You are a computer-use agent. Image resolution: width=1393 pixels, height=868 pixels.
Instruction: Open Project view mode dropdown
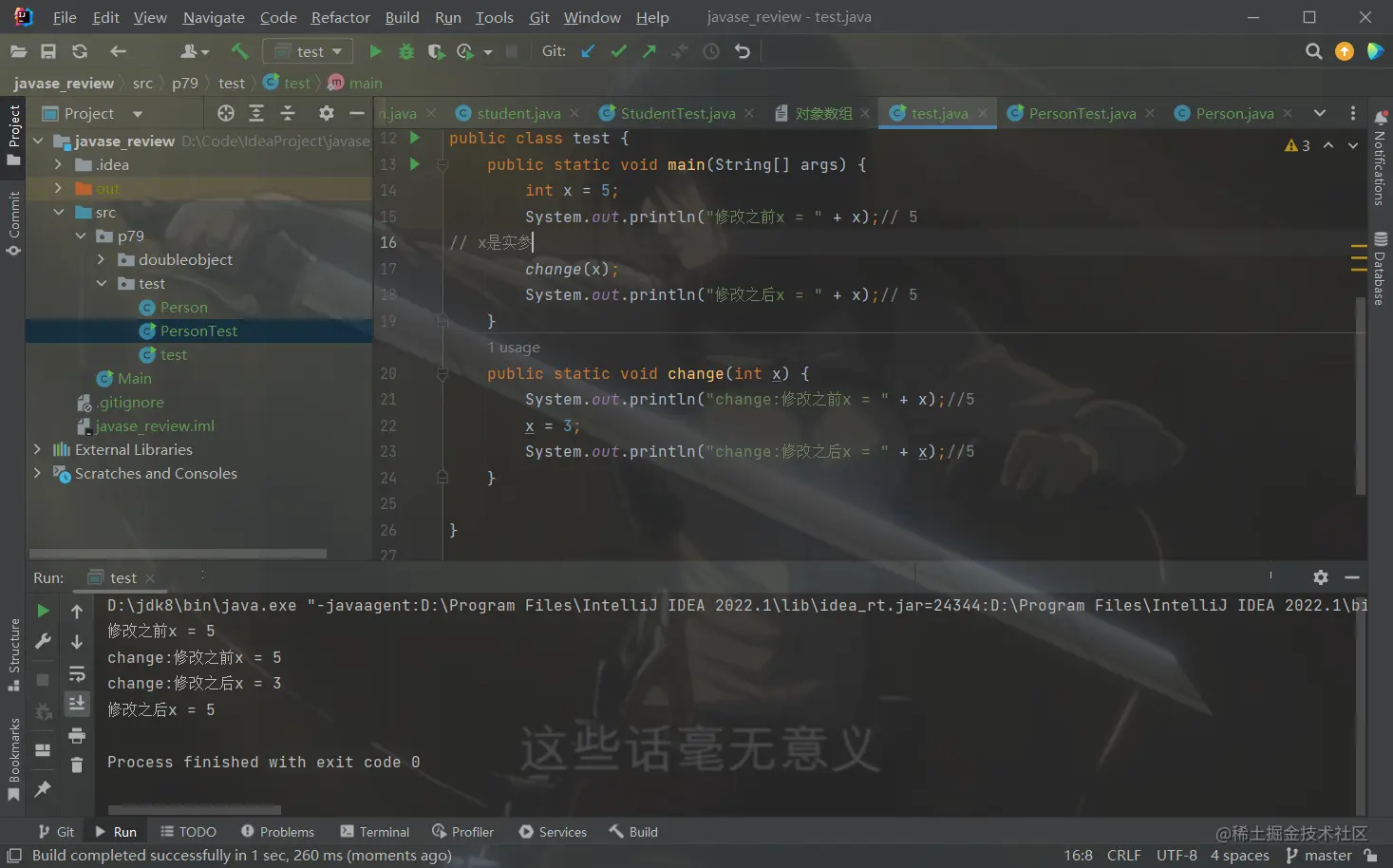[138, 114]
